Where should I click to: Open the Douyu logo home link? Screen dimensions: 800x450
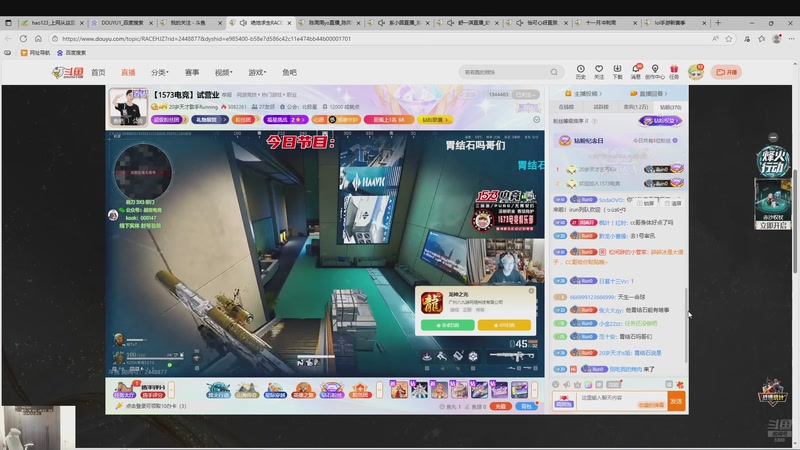(x=68, y=72)
